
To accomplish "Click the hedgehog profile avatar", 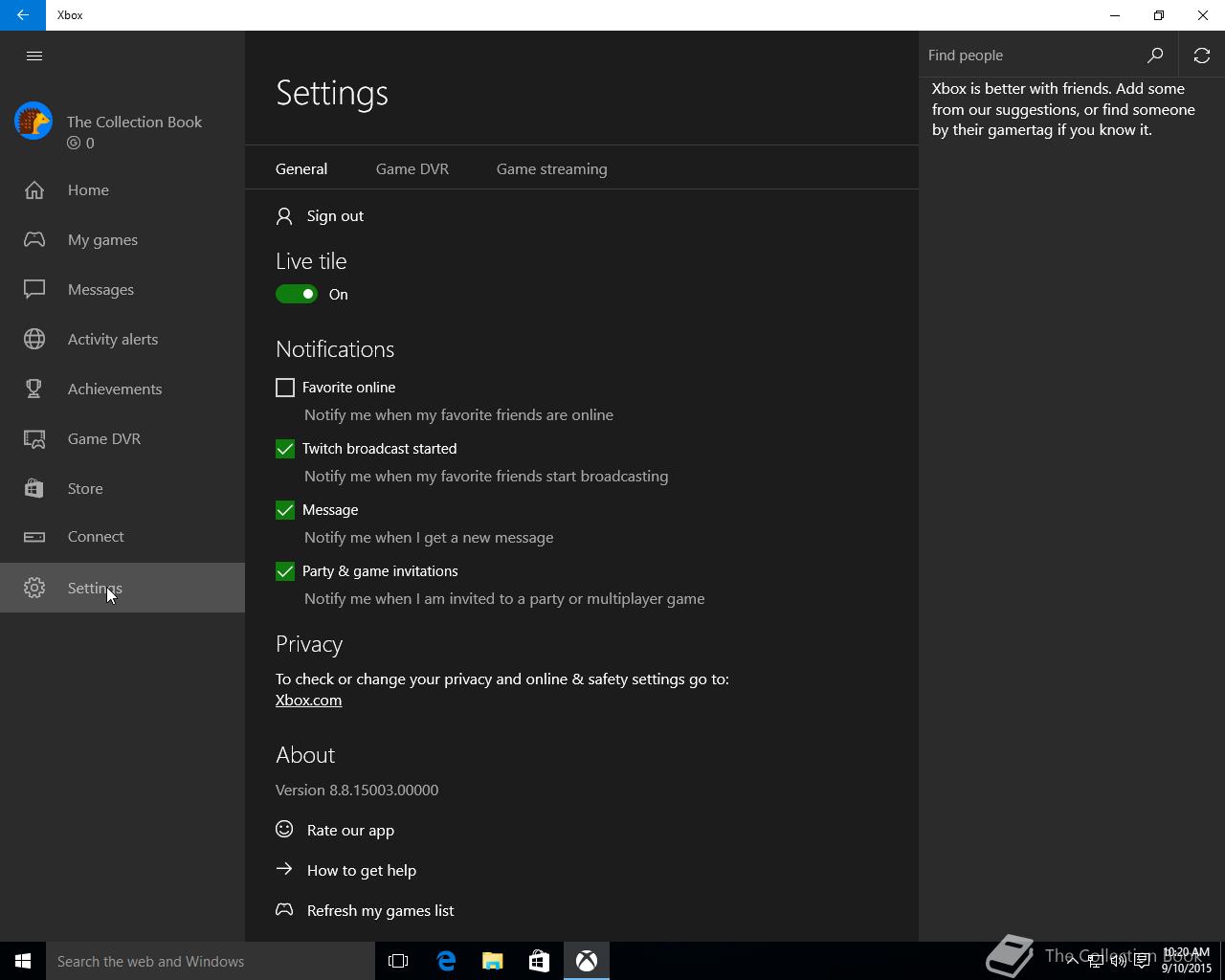I will pyautogui.click(x=33, y=122).
